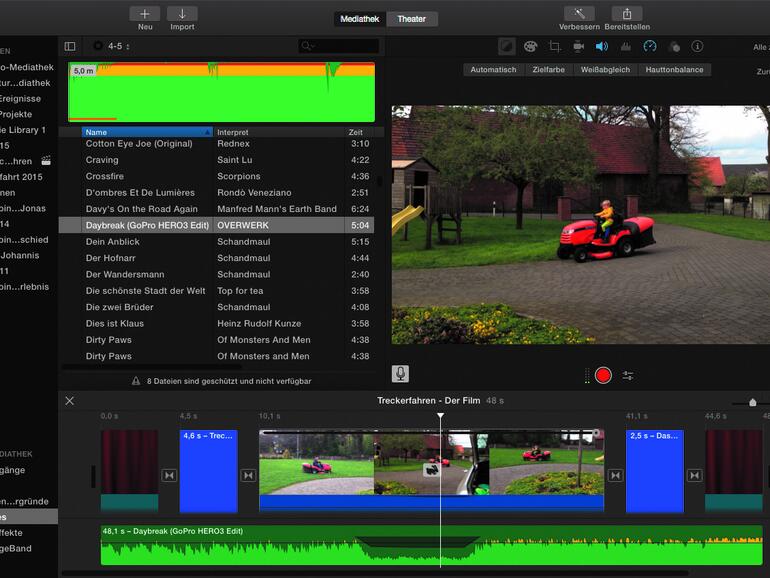The width and height of the screenshot is (770, 578).
Task: Show clip information icon
Action: 697,46
